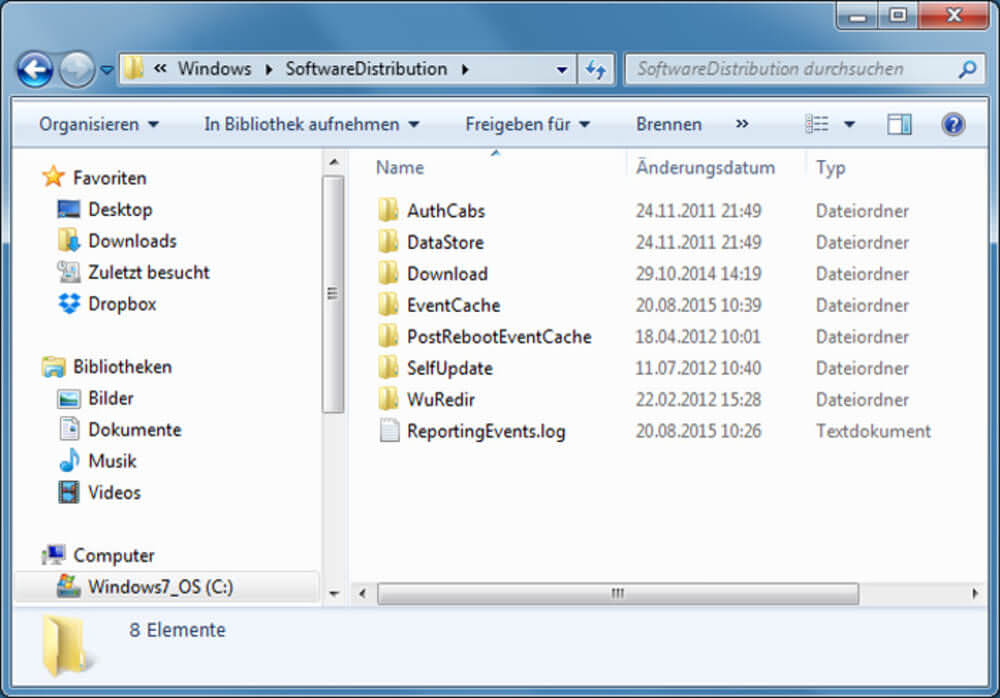
Task: Click the PostRebootEventCache folder name
Action: tap(499, 336)
